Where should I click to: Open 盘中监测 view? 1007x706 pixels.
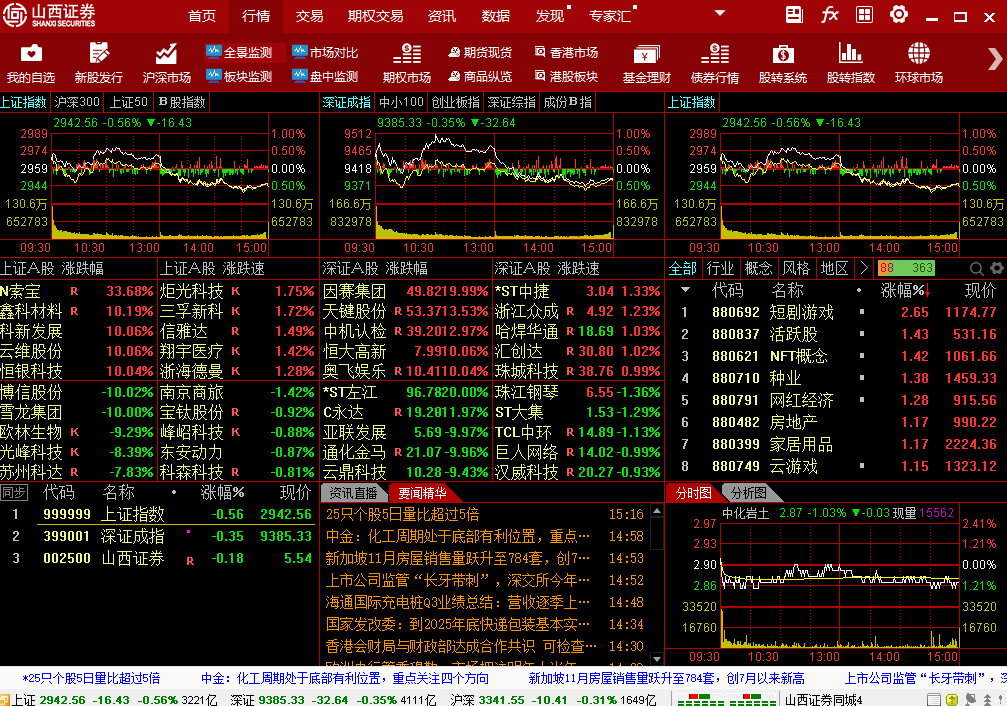tap(325, 76)
